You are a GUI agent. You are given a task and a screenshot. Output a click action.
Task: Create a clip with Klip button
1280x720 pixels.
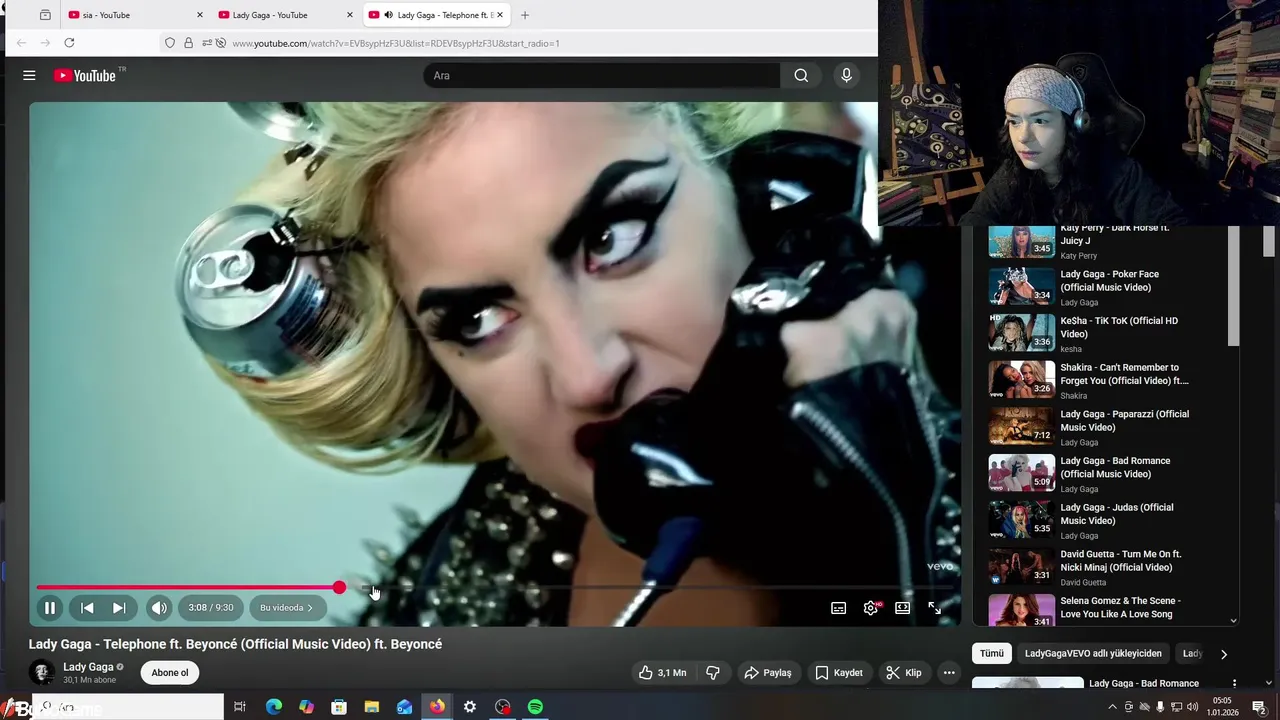[x=904, y=673]
